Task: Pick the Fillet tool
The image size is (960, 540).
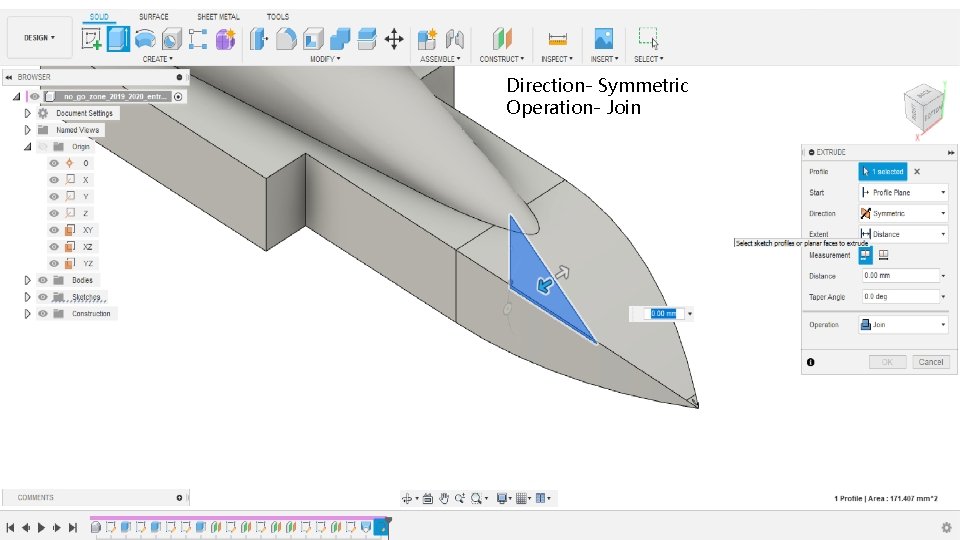Action: point(286,39)
